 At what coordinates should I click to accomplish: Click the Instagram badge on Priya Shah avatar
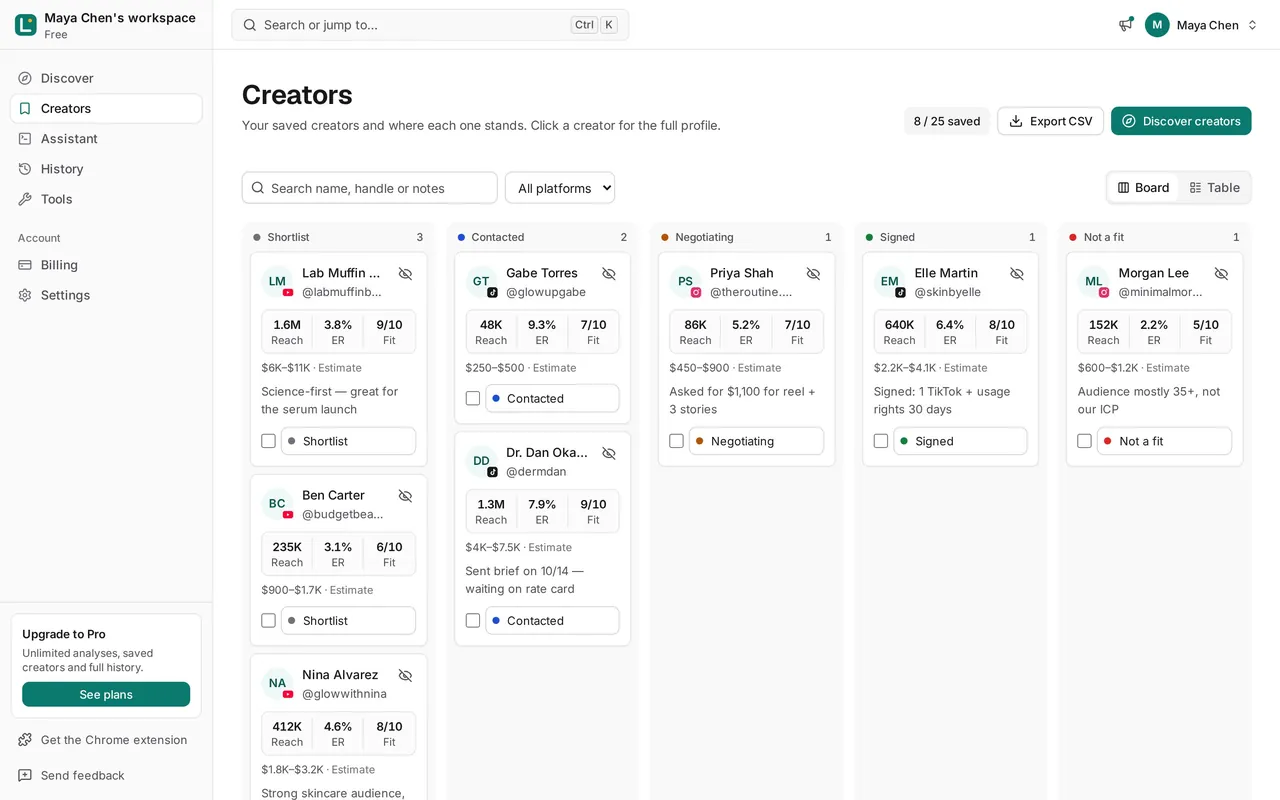696,293
